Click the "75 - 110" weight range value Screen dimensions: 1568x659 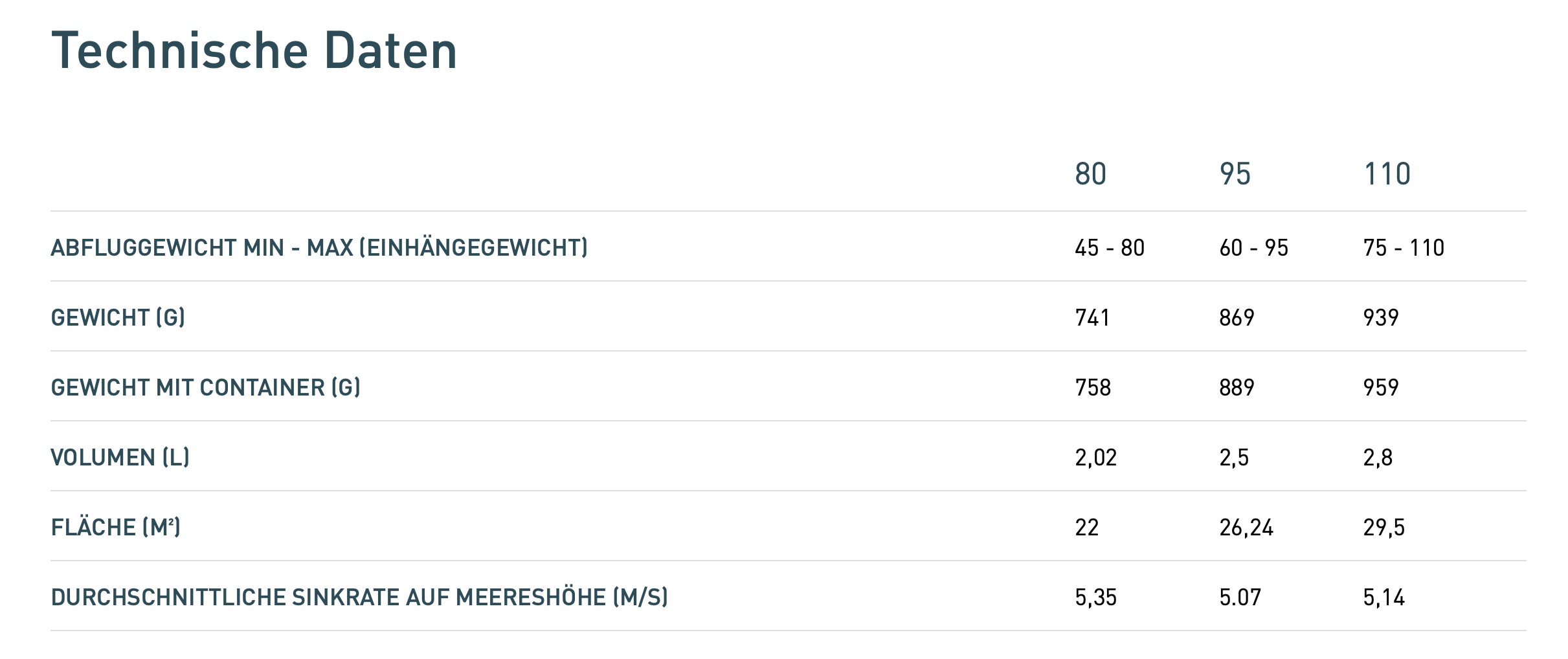click(x=1404, y=248)
